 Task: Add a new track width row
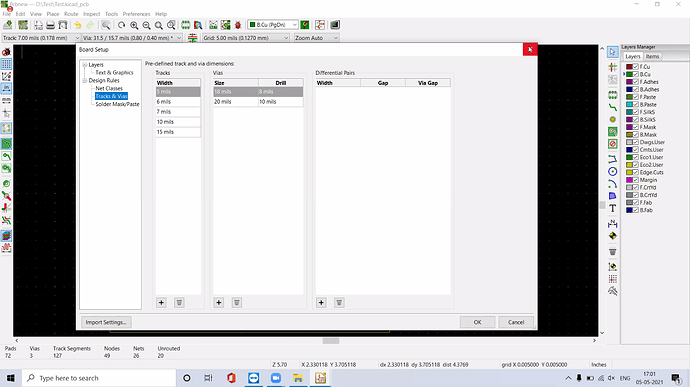pyautogui.click(x=161, y=302)
